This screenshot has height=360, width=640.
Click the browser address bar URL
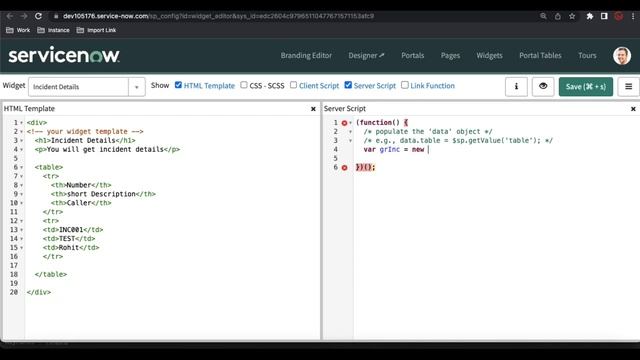click(218, 16)
